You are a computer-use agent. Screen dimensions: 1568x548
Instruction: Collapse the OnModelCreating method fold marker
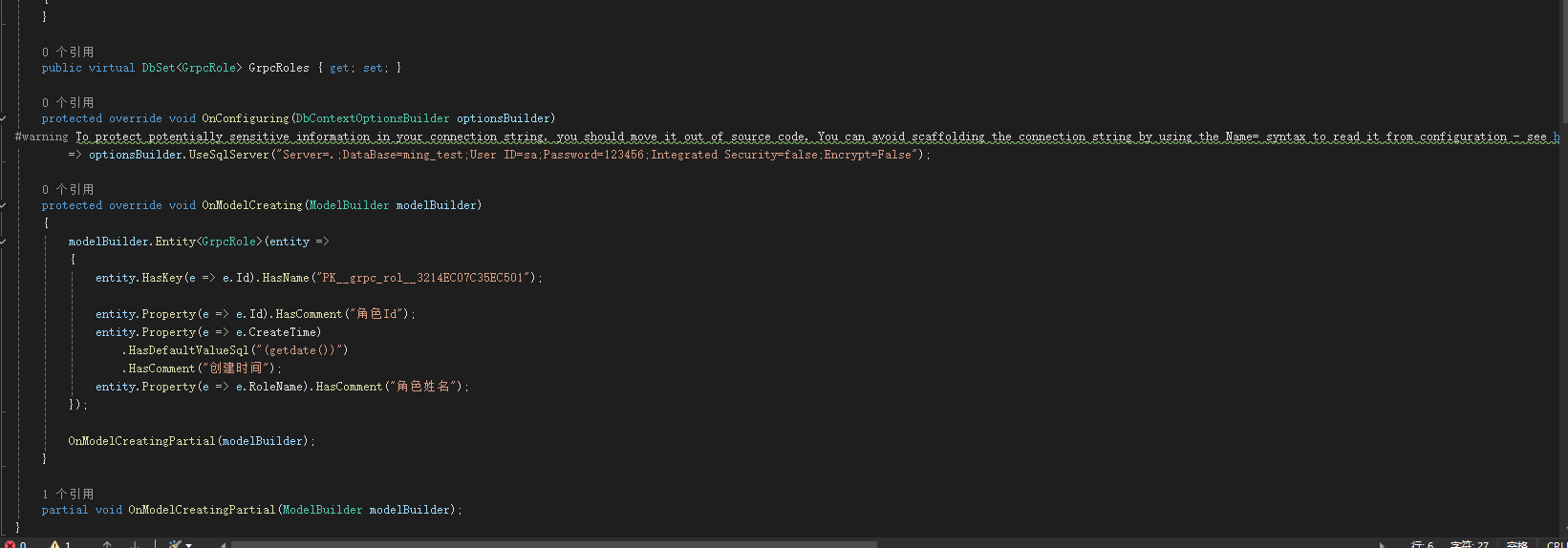click(4, 205)
